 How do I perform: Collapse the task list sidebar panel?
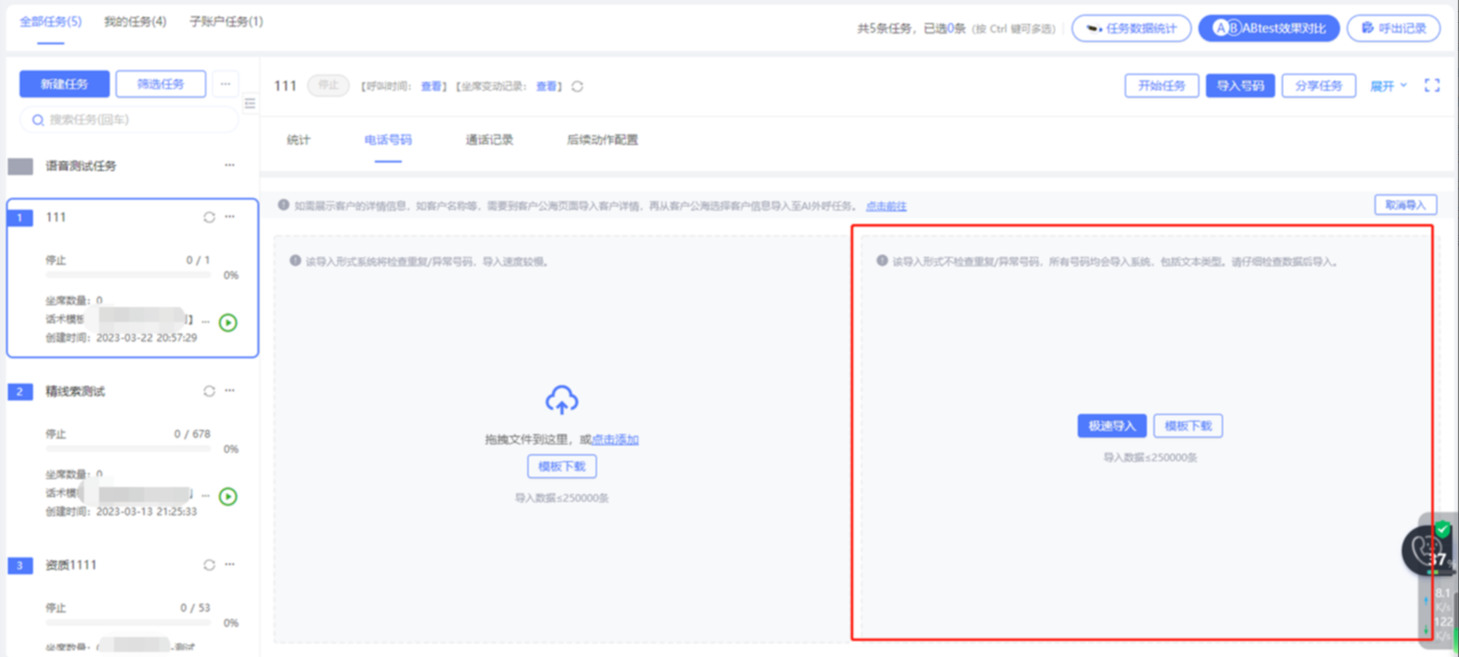point(250,103)
